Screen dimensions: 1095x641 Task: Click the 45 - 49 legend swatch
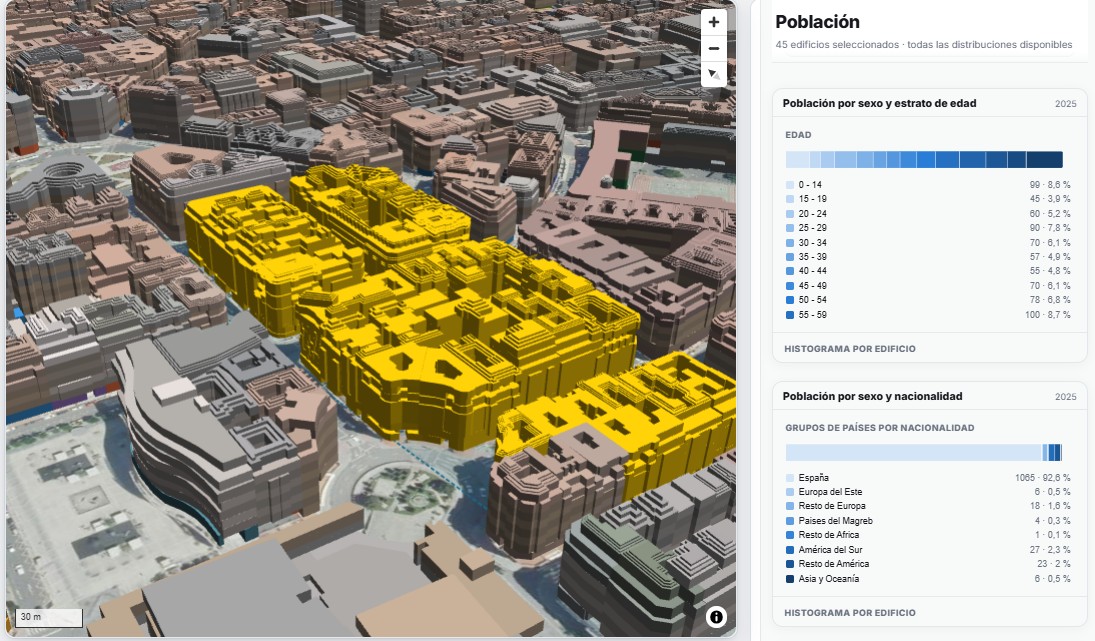790,286
